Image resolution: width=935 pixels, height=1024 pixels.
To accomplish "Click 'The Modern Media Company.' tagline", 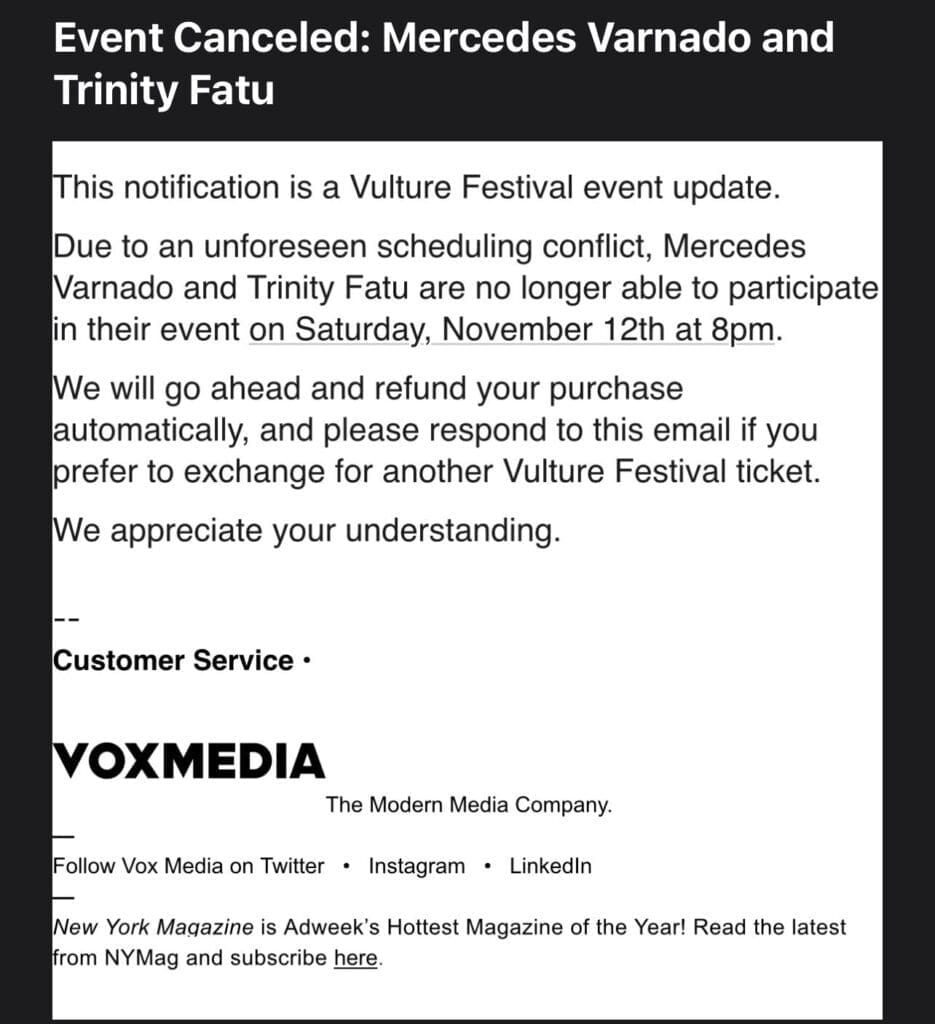I will coord(469,804).
